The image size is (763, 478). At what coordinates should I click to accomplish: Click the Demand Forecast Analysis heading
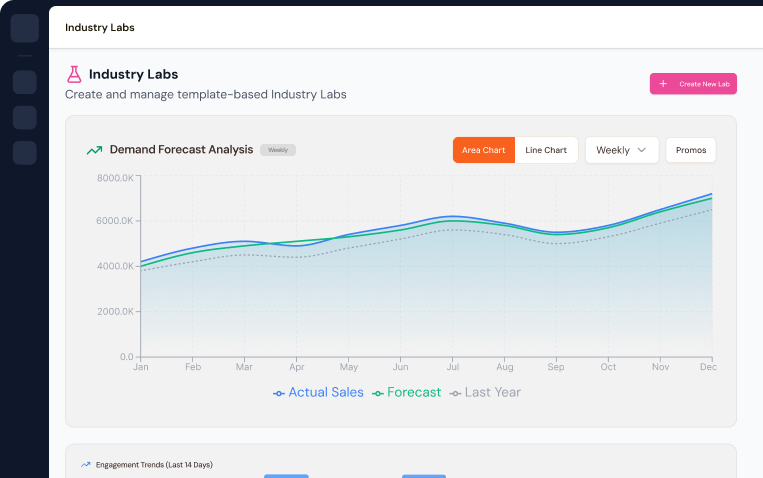181,149
